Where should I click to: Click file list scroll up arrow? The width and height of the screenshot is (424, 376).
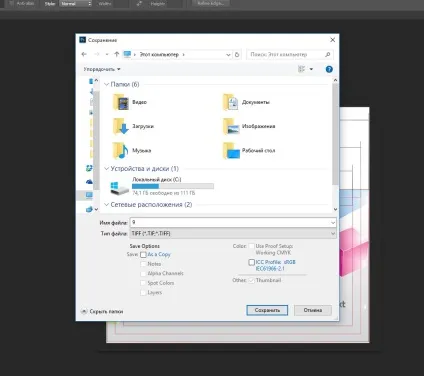coord(335,80)
